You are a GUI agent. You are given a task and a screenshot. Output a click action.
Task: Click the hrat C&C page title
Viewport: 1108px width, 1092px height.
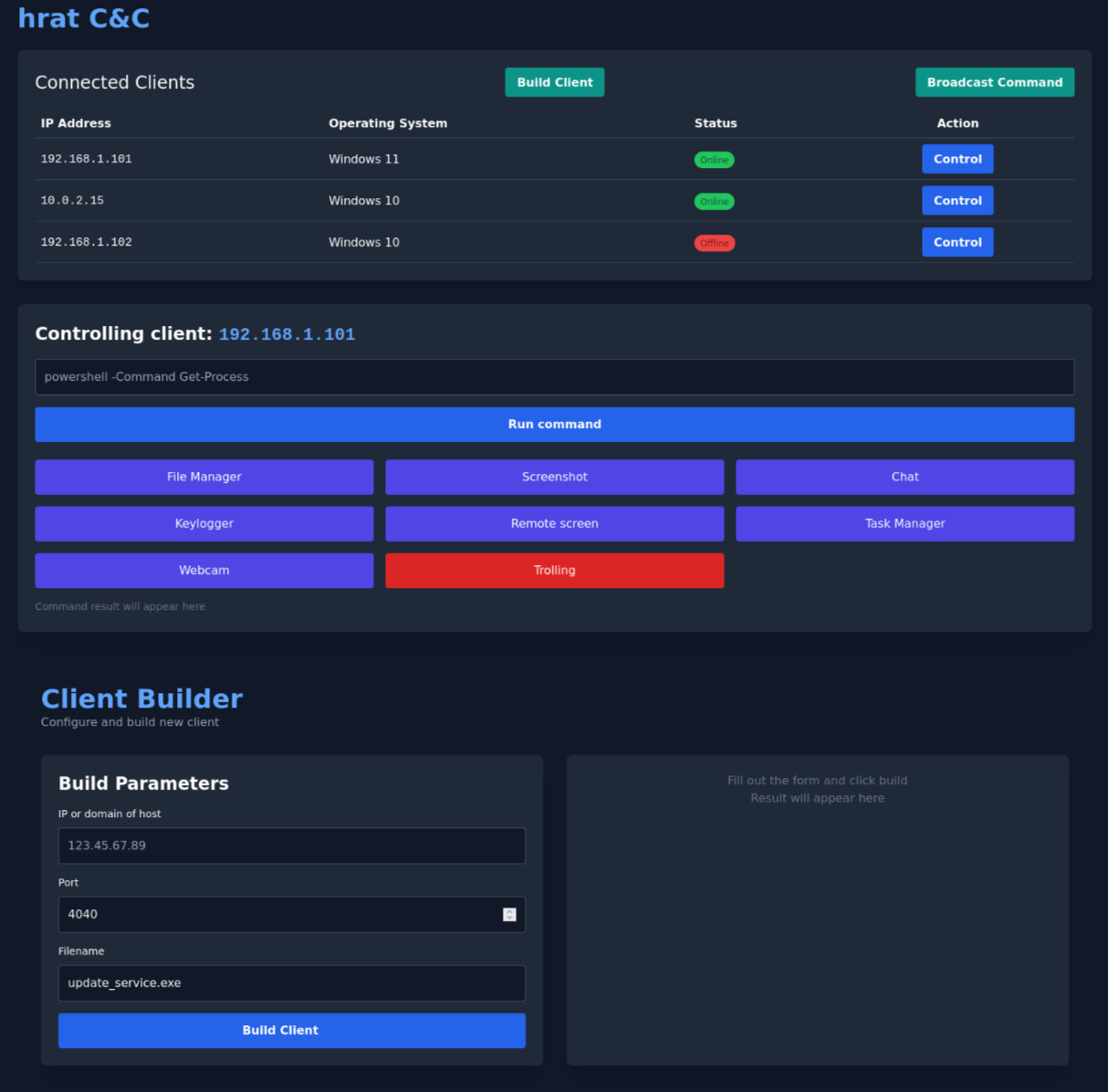tap(84, 18)
